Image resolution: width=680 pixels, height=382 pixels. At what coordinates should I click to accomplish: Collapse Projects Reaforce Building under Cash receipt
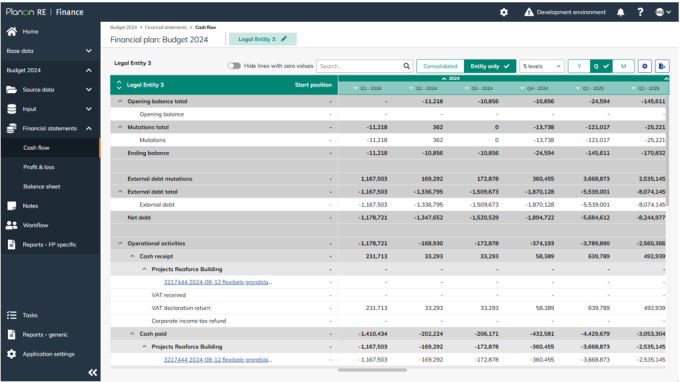point(144,269)
